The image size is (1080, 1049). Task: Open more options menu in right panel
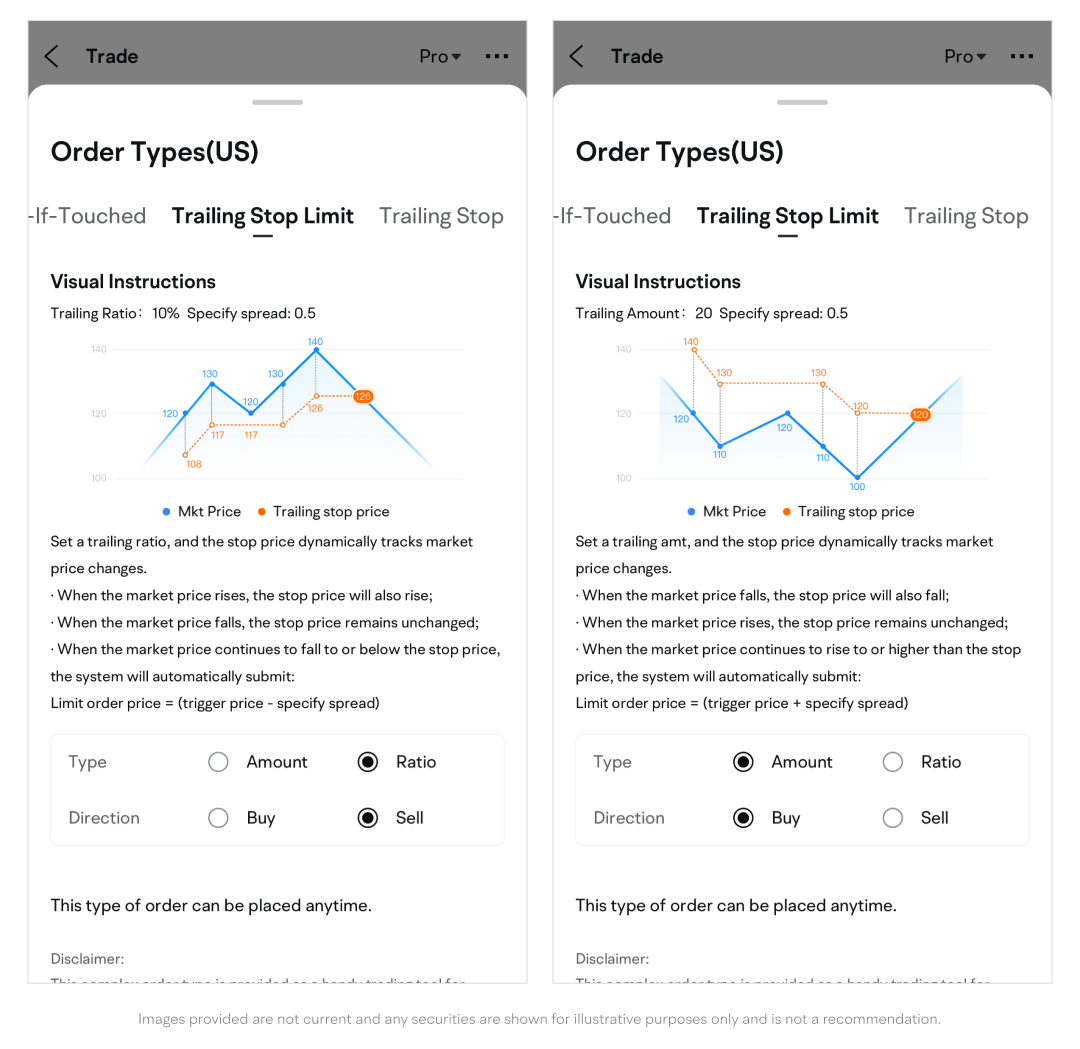(x=1022, y=57)
